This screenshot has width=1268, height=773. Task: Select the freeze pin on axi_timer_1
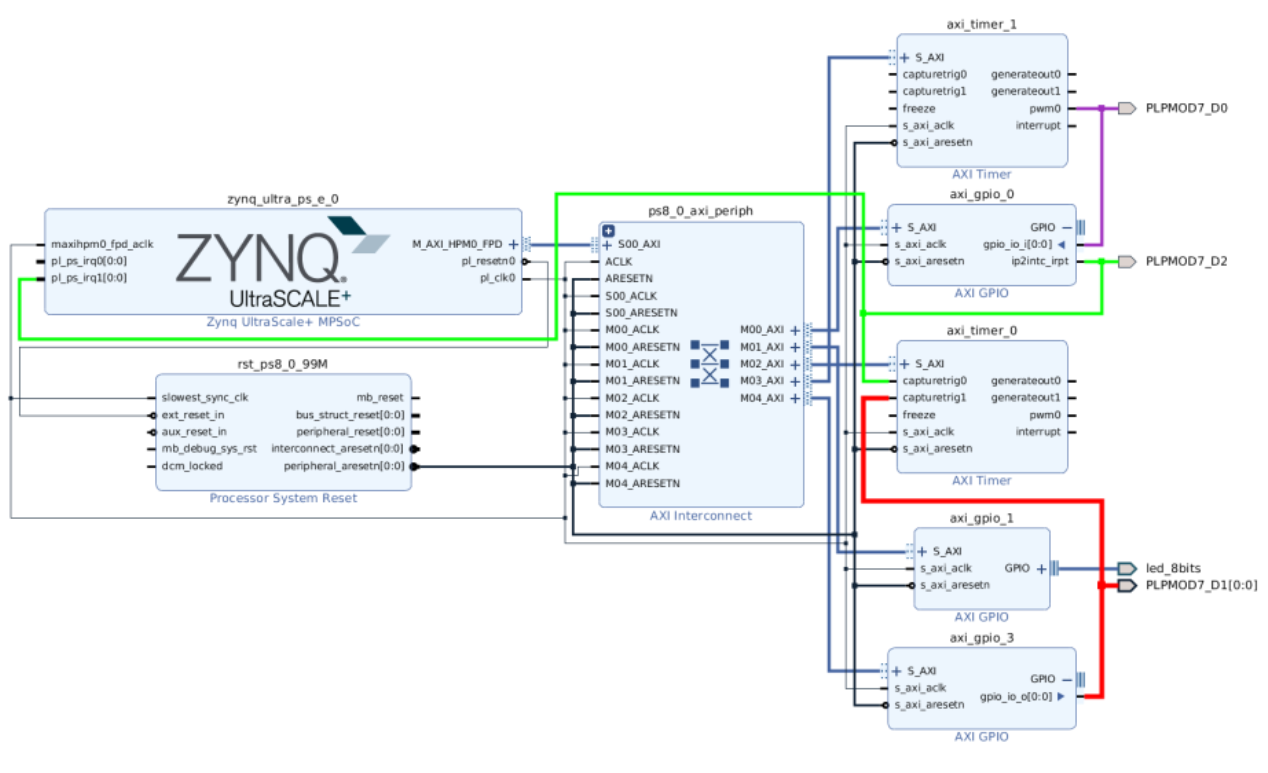[919, 108]
